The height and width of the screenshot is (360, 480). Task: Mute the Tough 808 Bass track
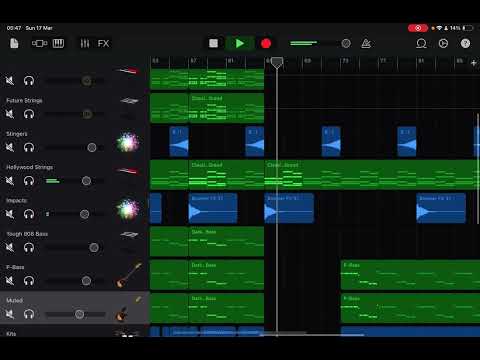click(10, 247)
